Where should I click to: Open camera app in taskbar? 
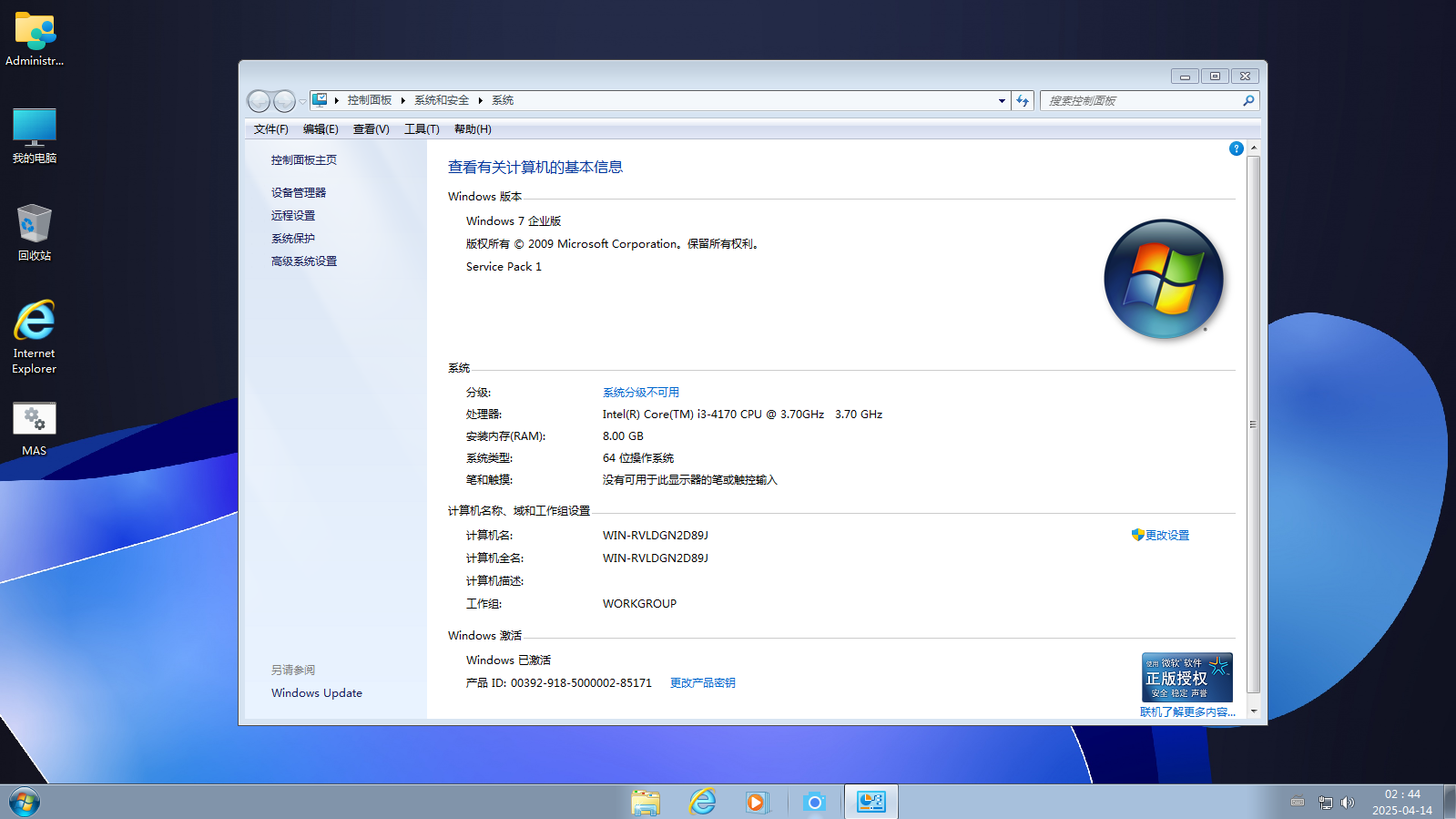(814, 802)
